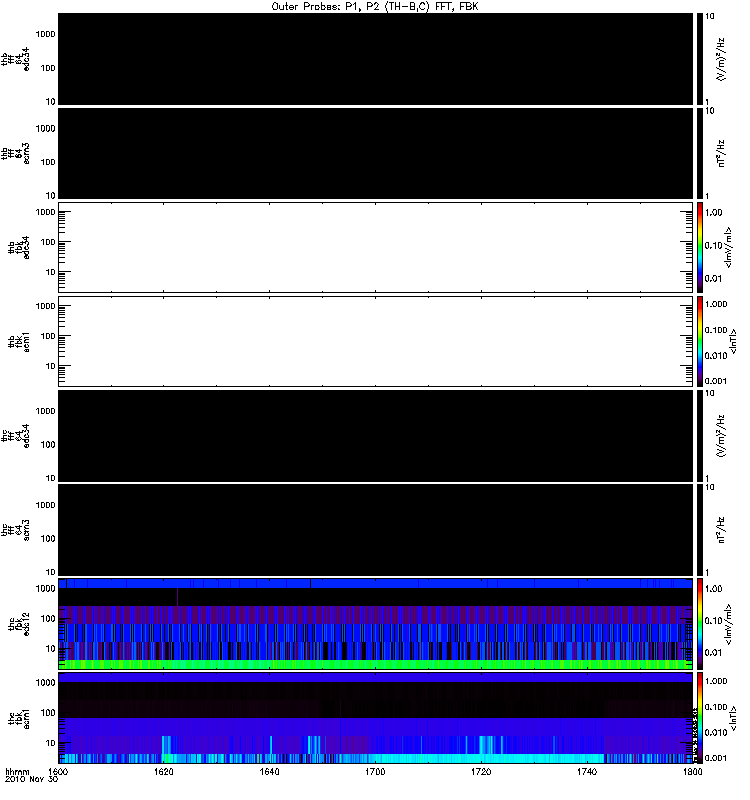Select the 1720 time axis label

click(481, 771)
